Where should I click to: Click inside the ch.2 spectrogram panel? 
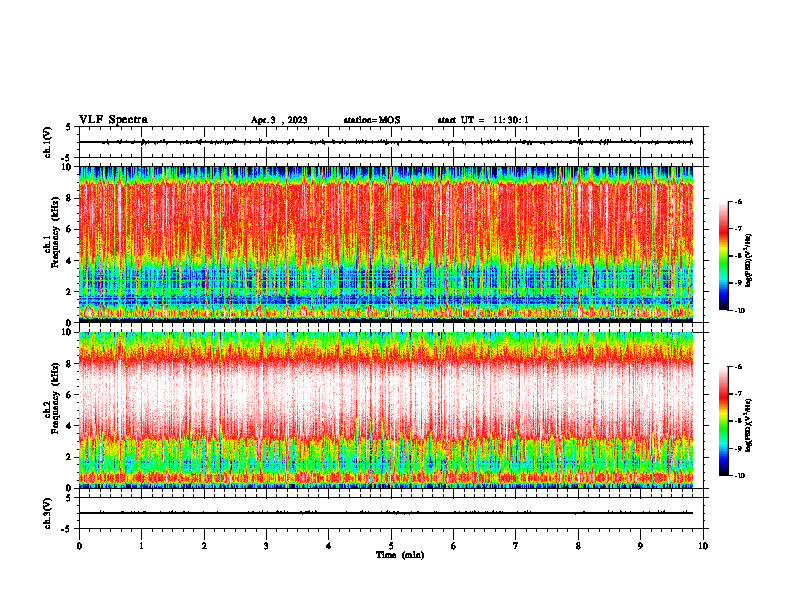point(386,410)
